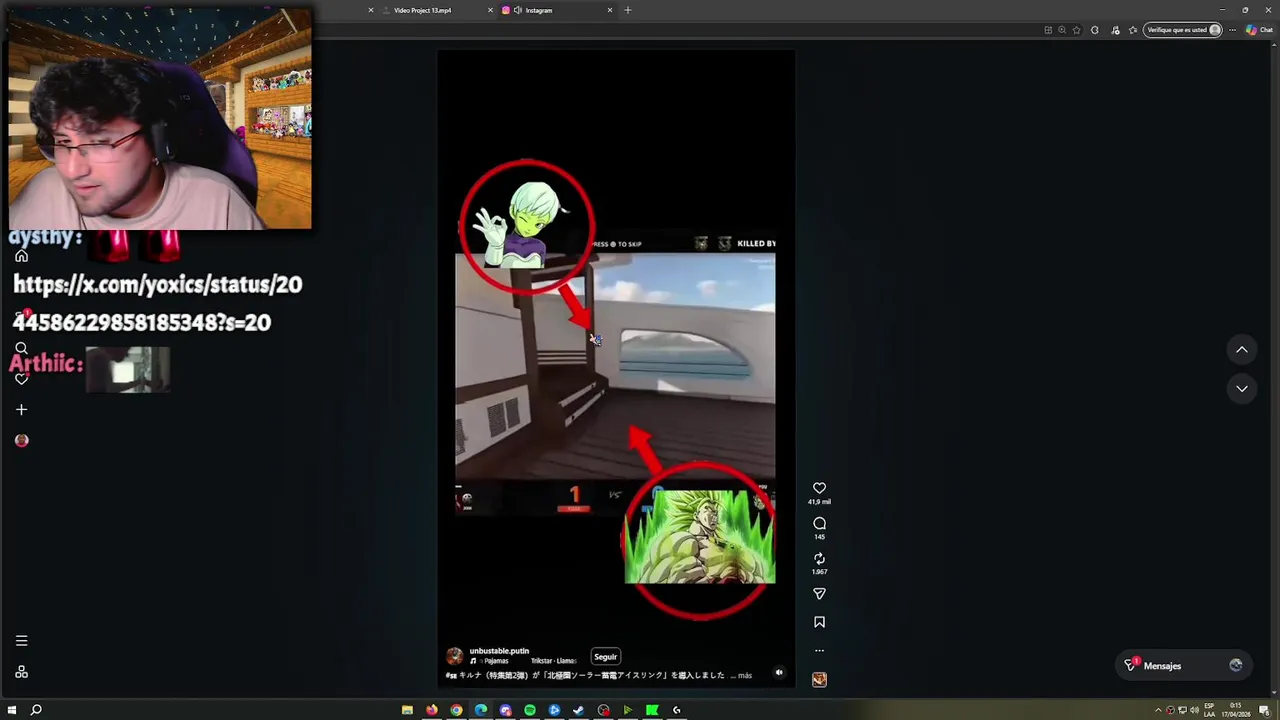This screenshot has height=720, width=1280.
Task: Open the green Kick app in the taskbar
Action: [x=652, y=710]
